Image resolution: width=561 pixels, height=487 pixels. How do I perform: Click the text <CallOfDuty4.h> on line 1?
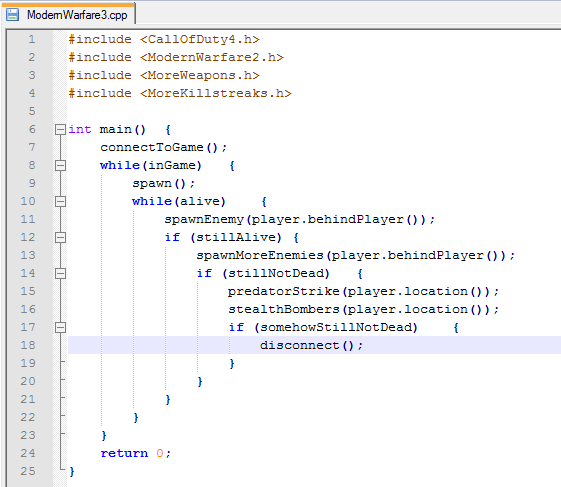[200, 39]
